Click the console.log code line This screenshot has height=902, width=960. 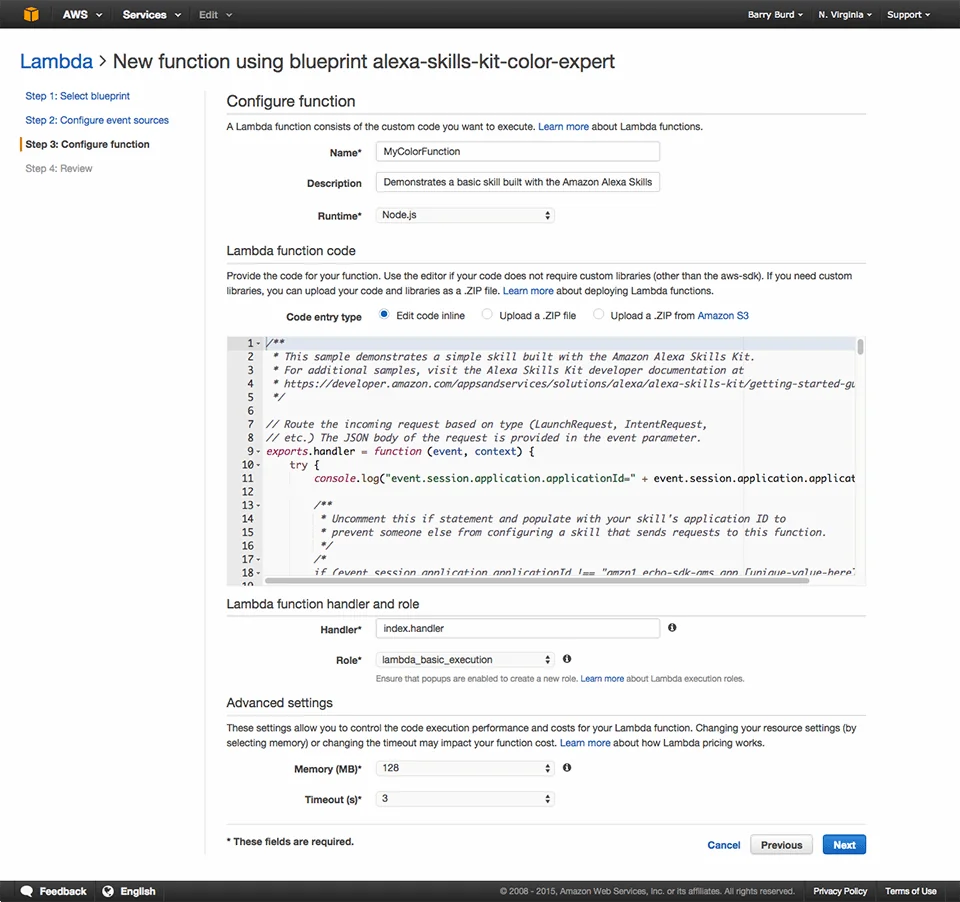(584, 478)
